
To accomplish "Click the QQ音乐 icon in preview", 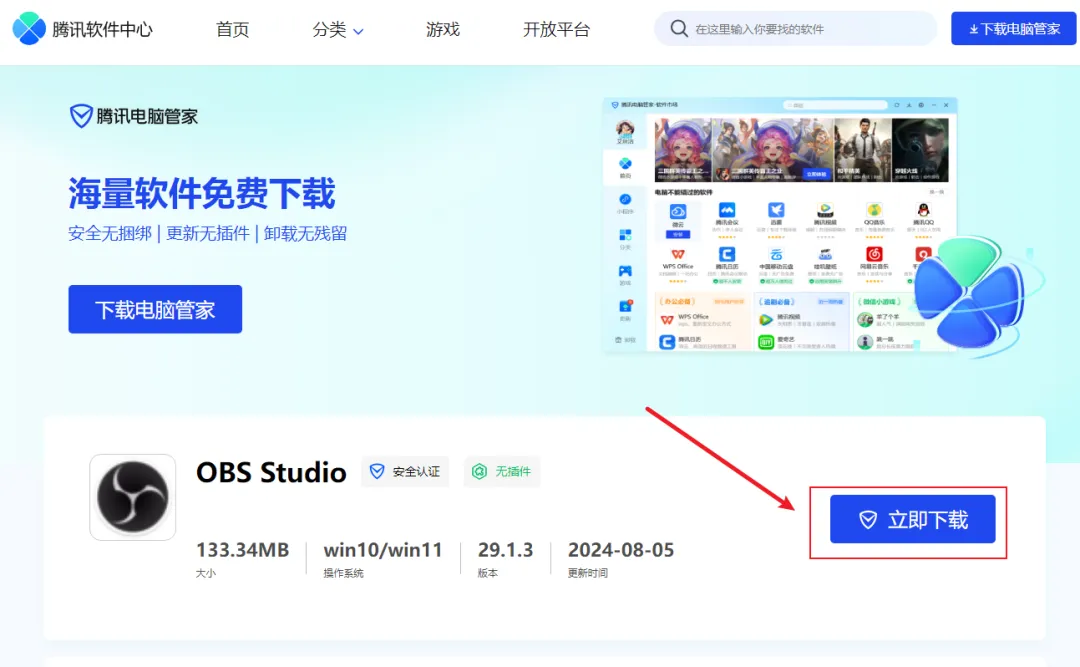I will [874, 210].
